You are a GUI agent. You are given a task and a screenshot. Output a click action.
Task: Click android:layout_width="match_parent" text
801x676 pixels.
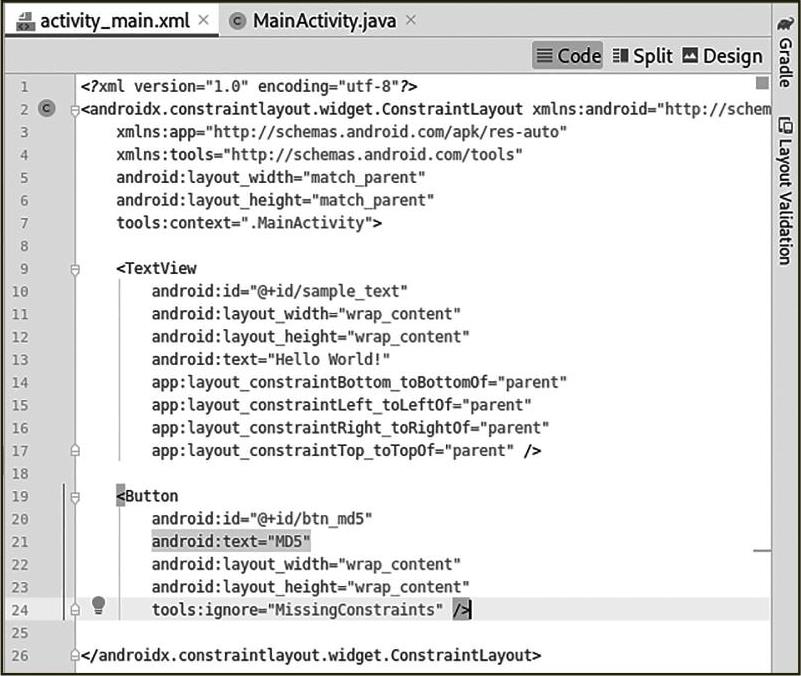271,177
